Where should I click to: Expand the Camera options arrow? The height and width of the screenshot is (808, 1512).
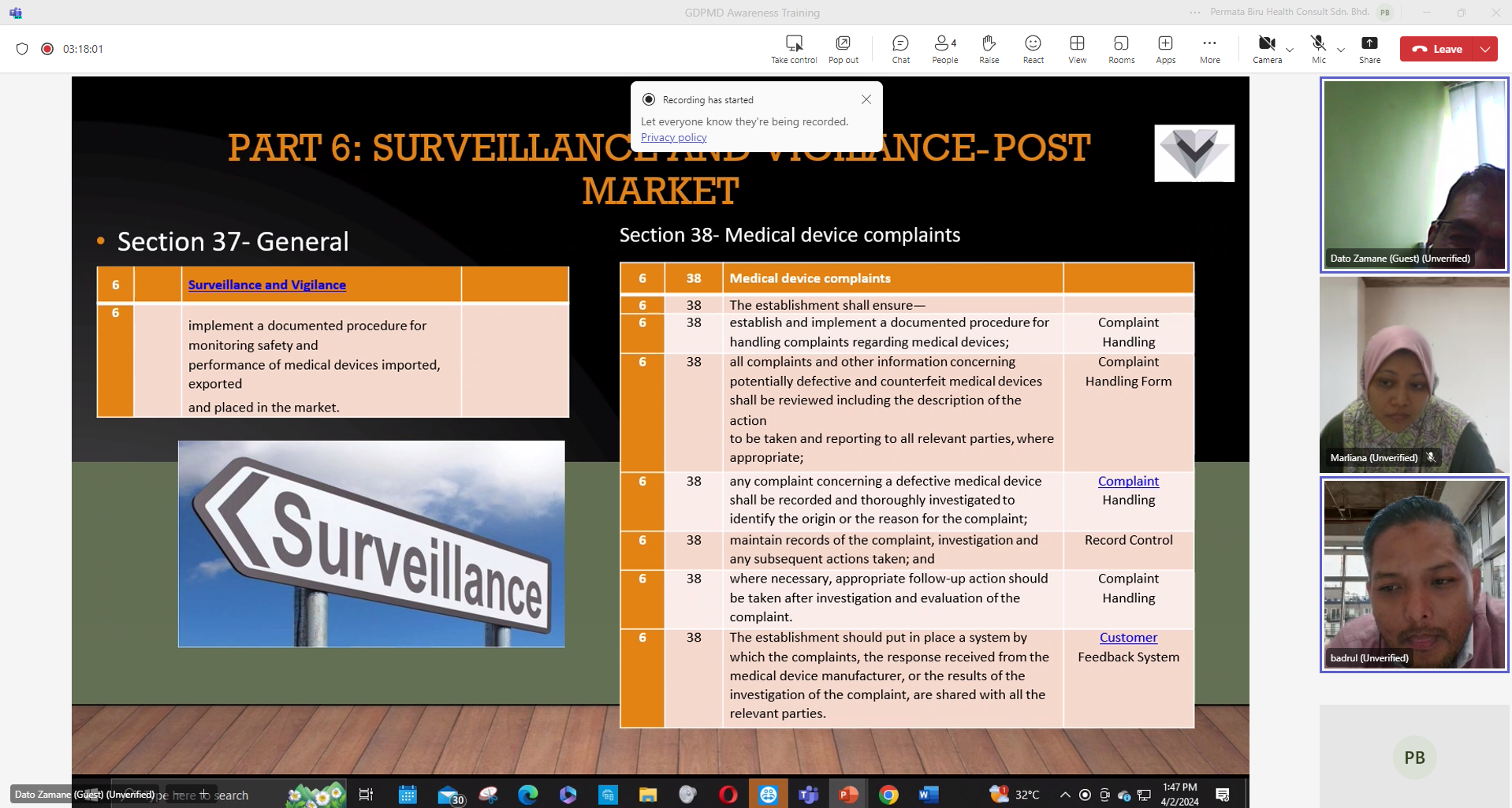(x=1290, y=50)
